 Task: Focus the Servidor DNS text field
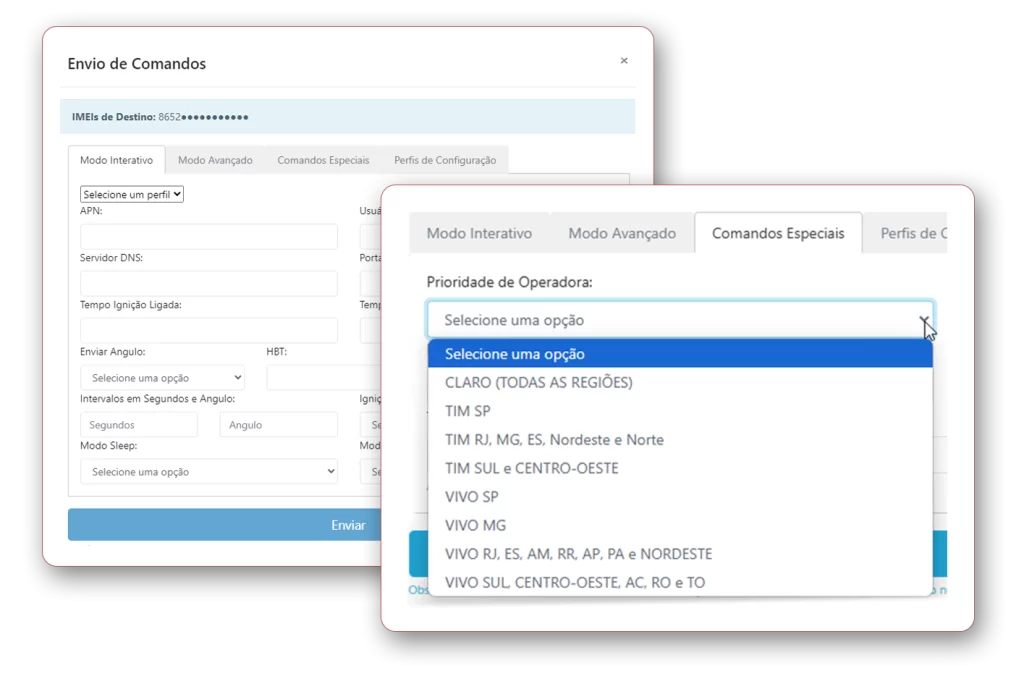click(x=208, y=284)
